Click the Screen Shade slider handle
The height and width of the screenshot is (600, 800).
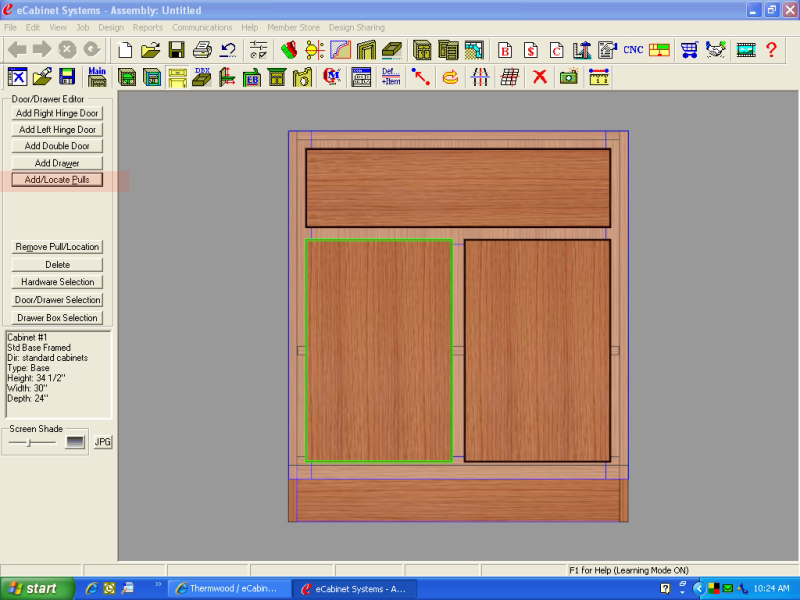(30, 442)
